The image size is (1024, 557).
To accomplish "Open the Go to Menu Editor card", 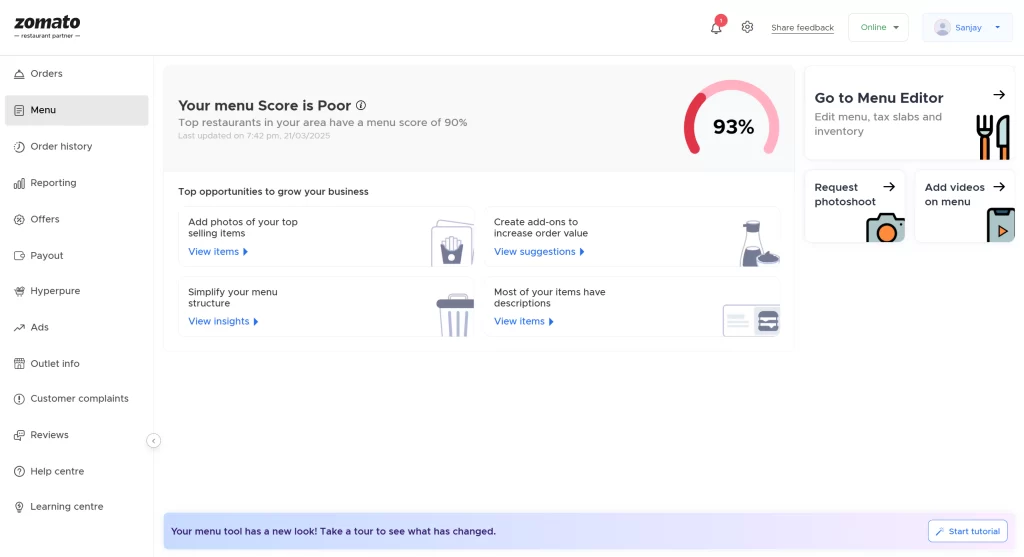I will (x=908, y=114).
